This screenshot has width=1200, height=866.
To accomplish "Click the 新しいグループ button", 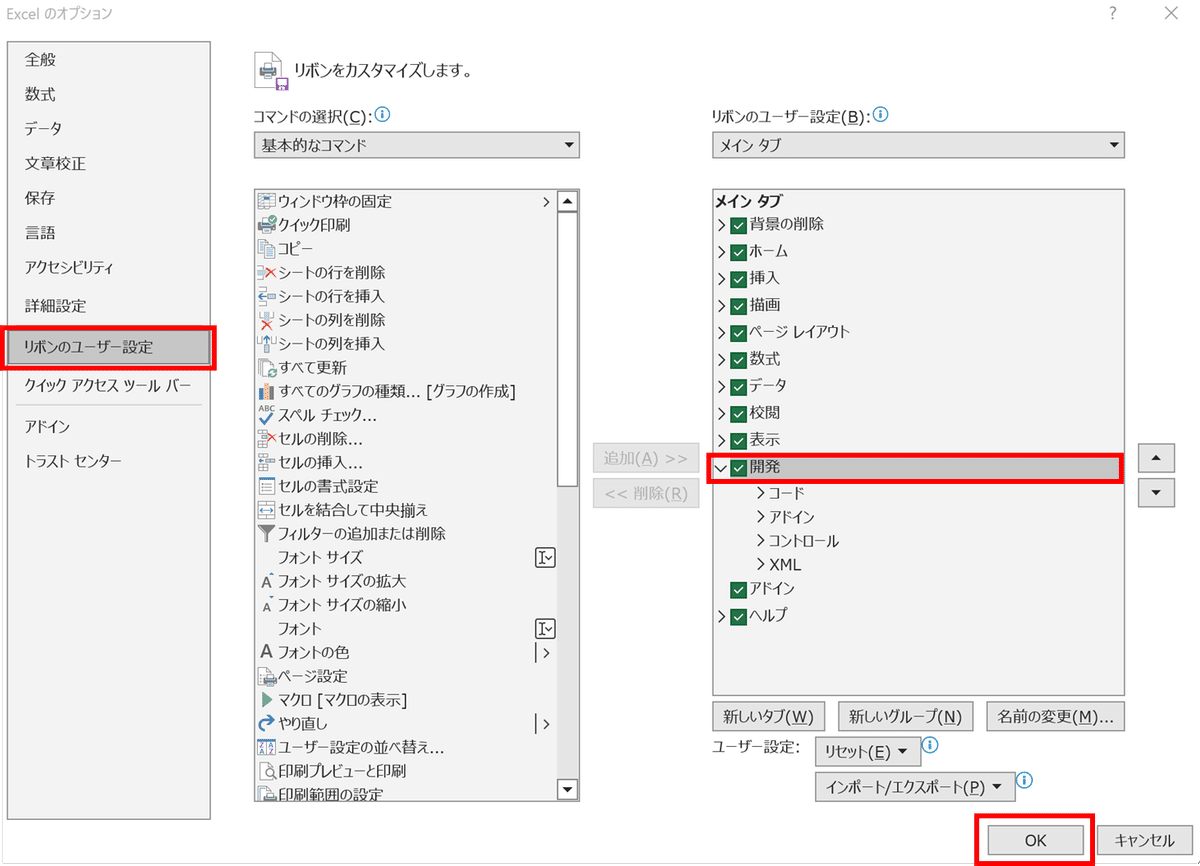I will click(x=904, y=717).
